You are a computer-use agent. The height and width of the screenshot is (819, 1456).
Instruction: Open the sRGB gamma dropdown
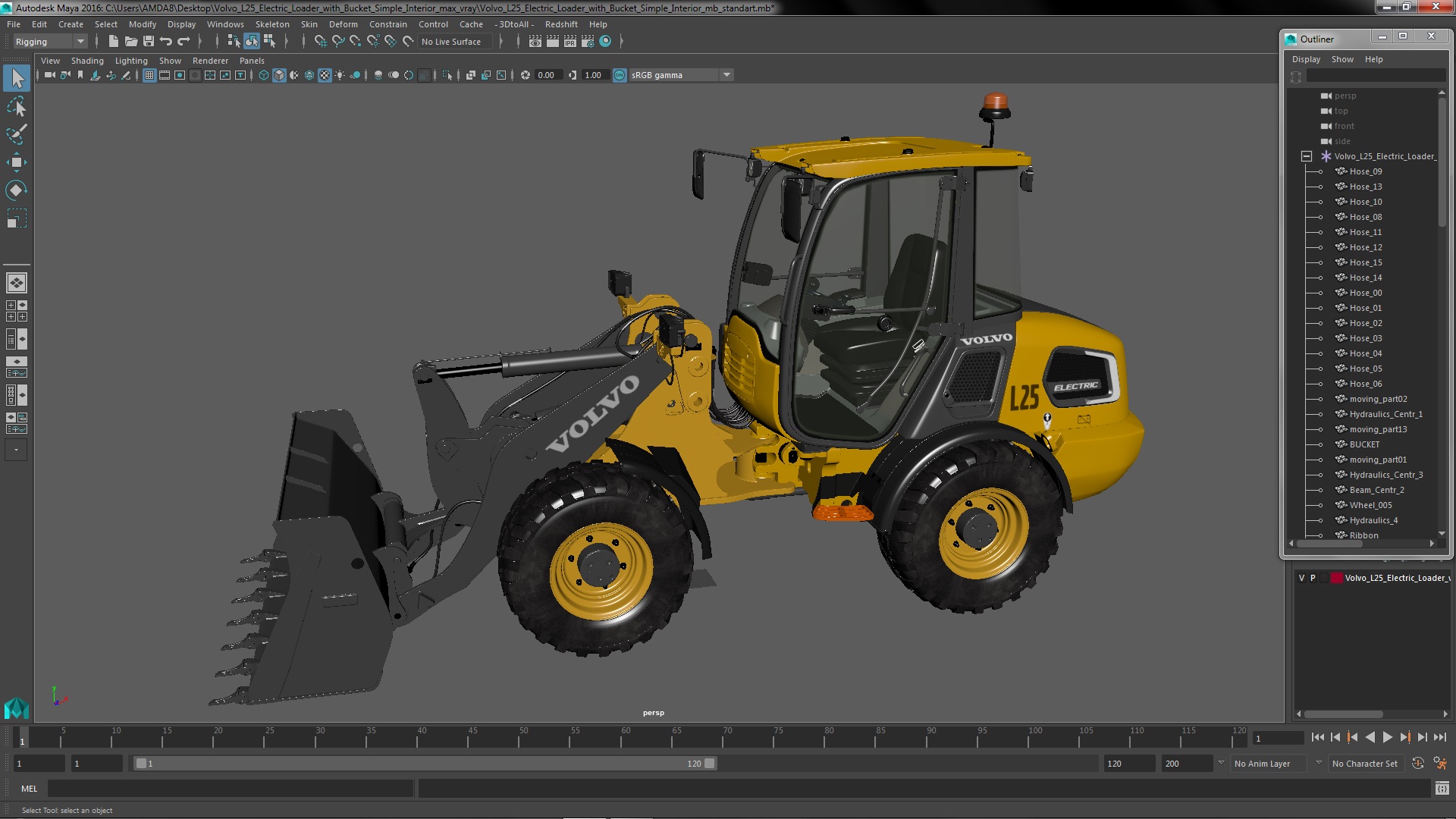click(681, 75)
